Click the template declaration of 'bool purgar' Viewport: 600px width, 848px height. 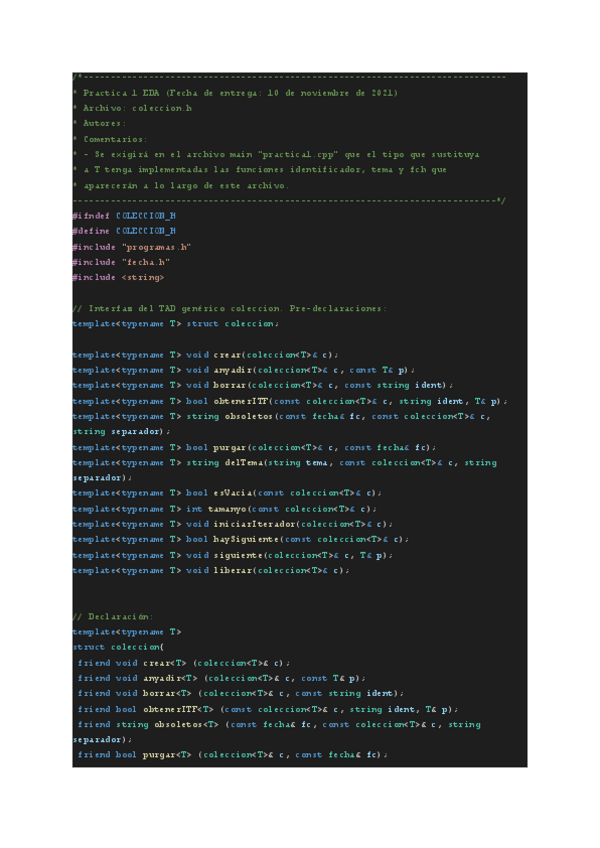pyautogui.click(x=254, y=447)
